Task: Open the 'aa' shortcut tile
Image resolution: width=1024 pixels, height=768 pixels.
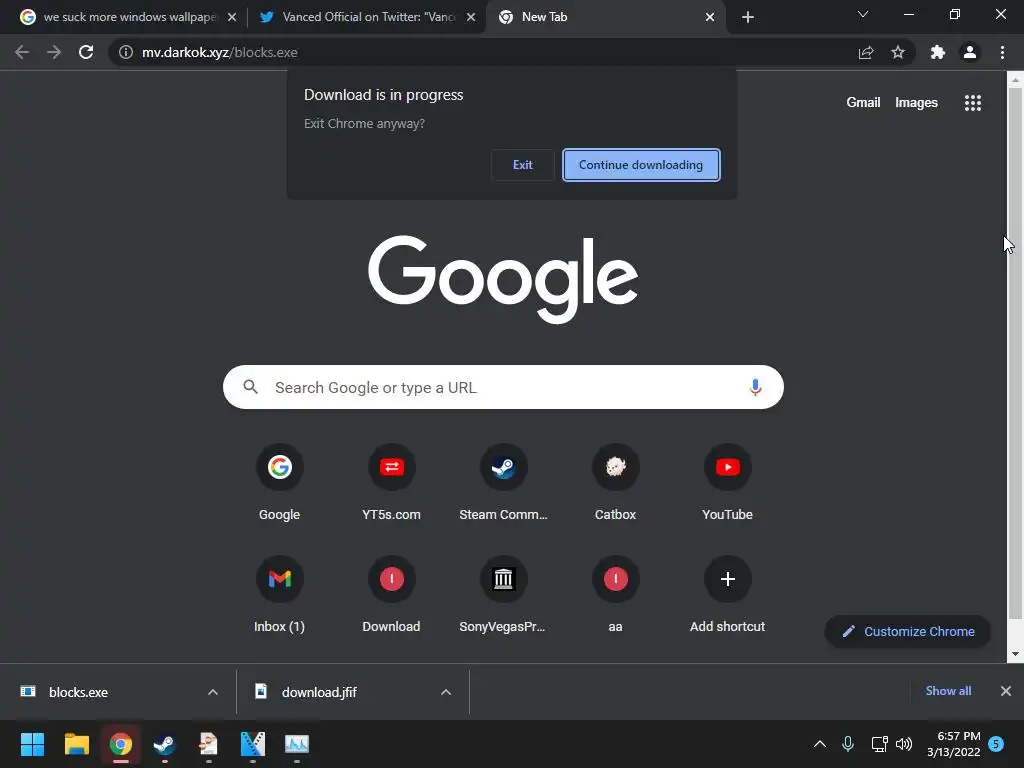Action: [x=615, y=595]
